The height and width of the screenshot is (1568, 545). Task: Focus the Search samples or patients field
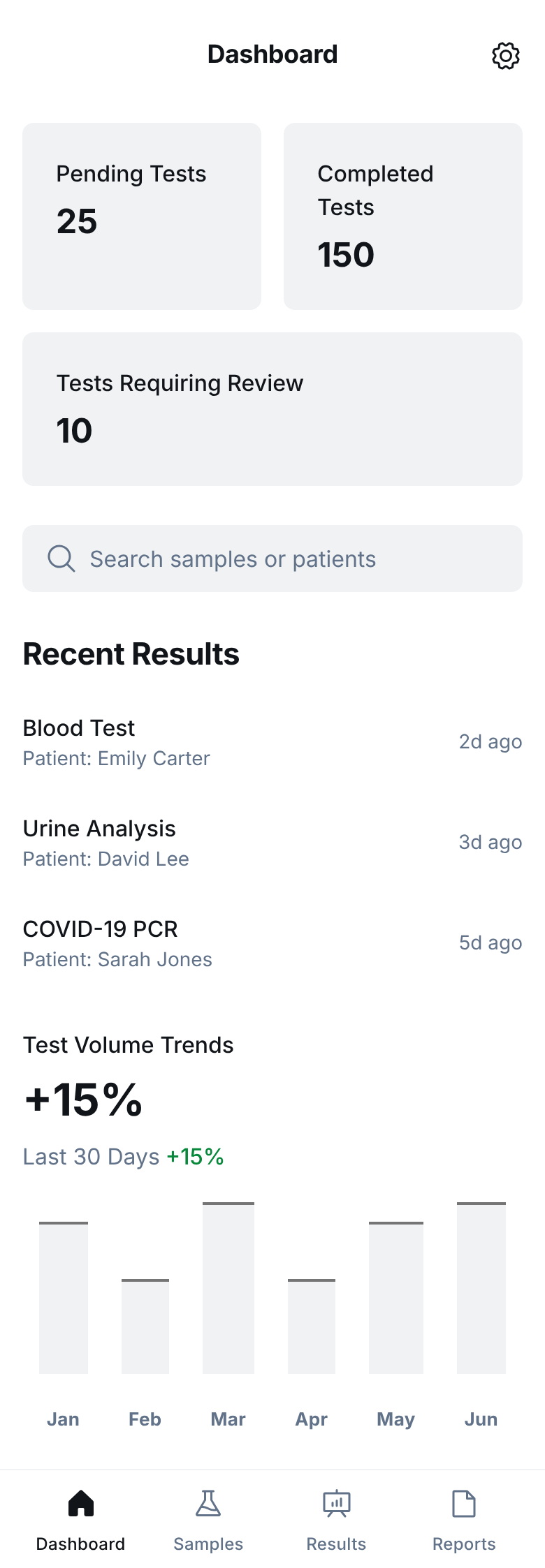[272, 559]
